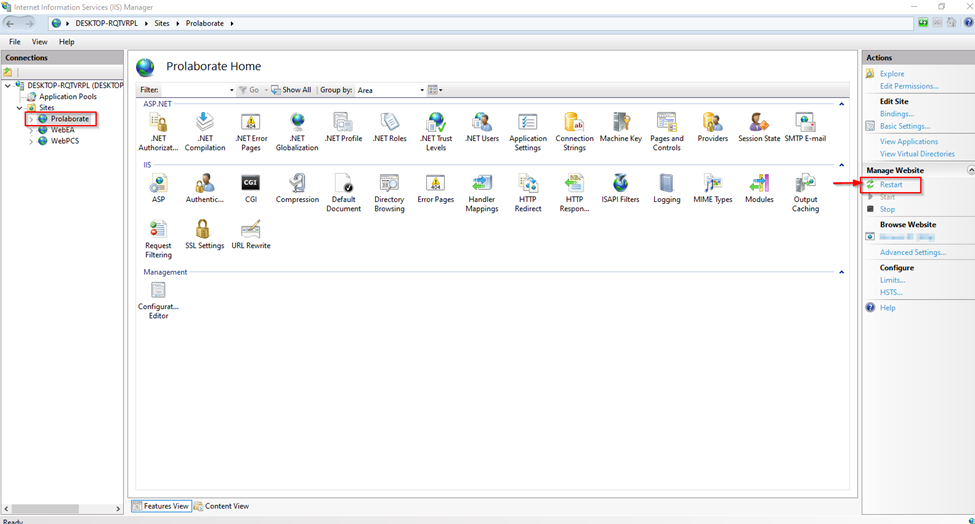The width and height of the screenshot is (975, 524).
Task: Open .NET Users feature
Action: [x=482, y=127]
